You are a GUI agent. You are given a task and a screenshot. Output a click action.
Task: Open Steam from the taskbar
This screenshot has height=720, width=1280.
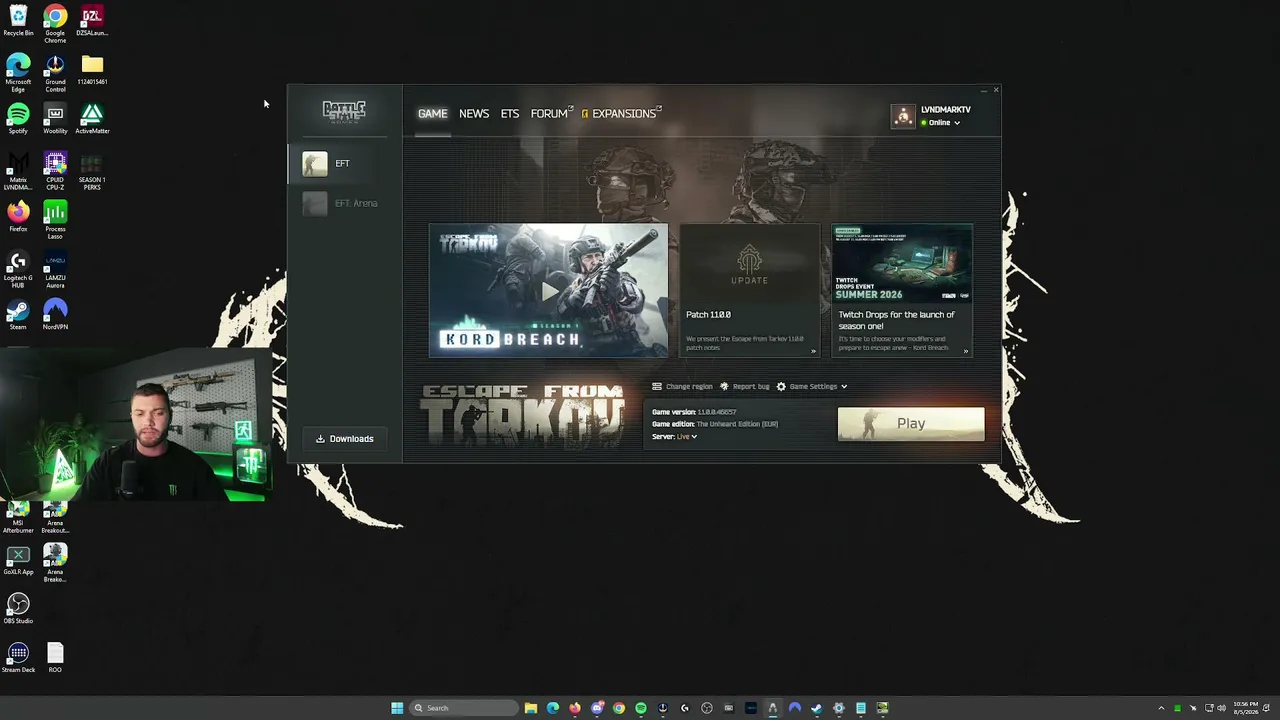817,708
